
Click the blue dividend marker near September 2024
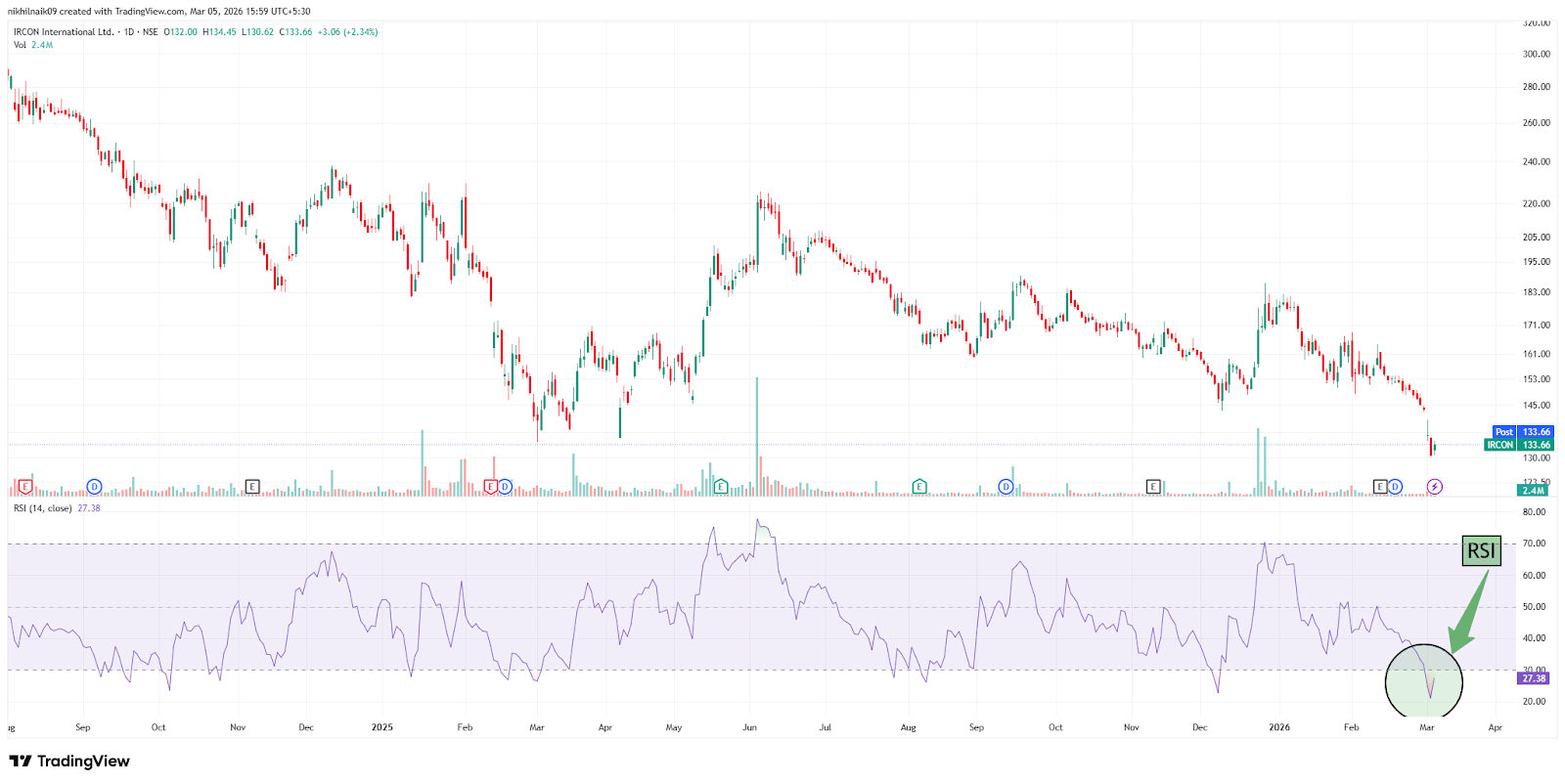[x=95, y=487]
